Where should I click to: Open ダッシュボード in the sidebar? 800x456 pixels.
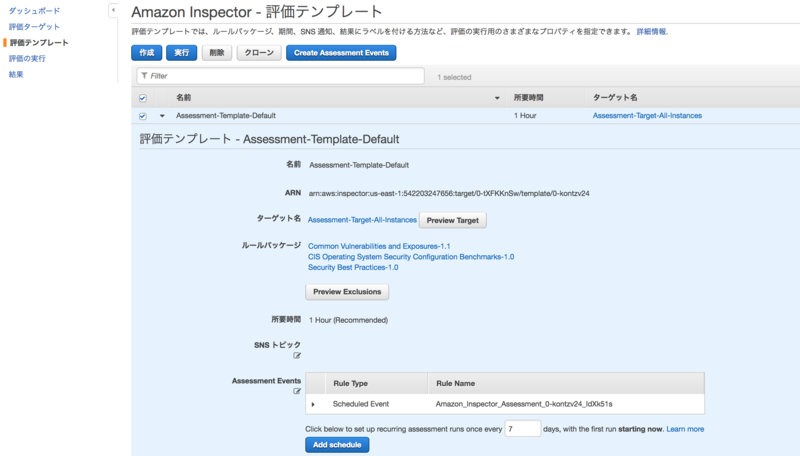pyautogui.click(x=34, y=11)
